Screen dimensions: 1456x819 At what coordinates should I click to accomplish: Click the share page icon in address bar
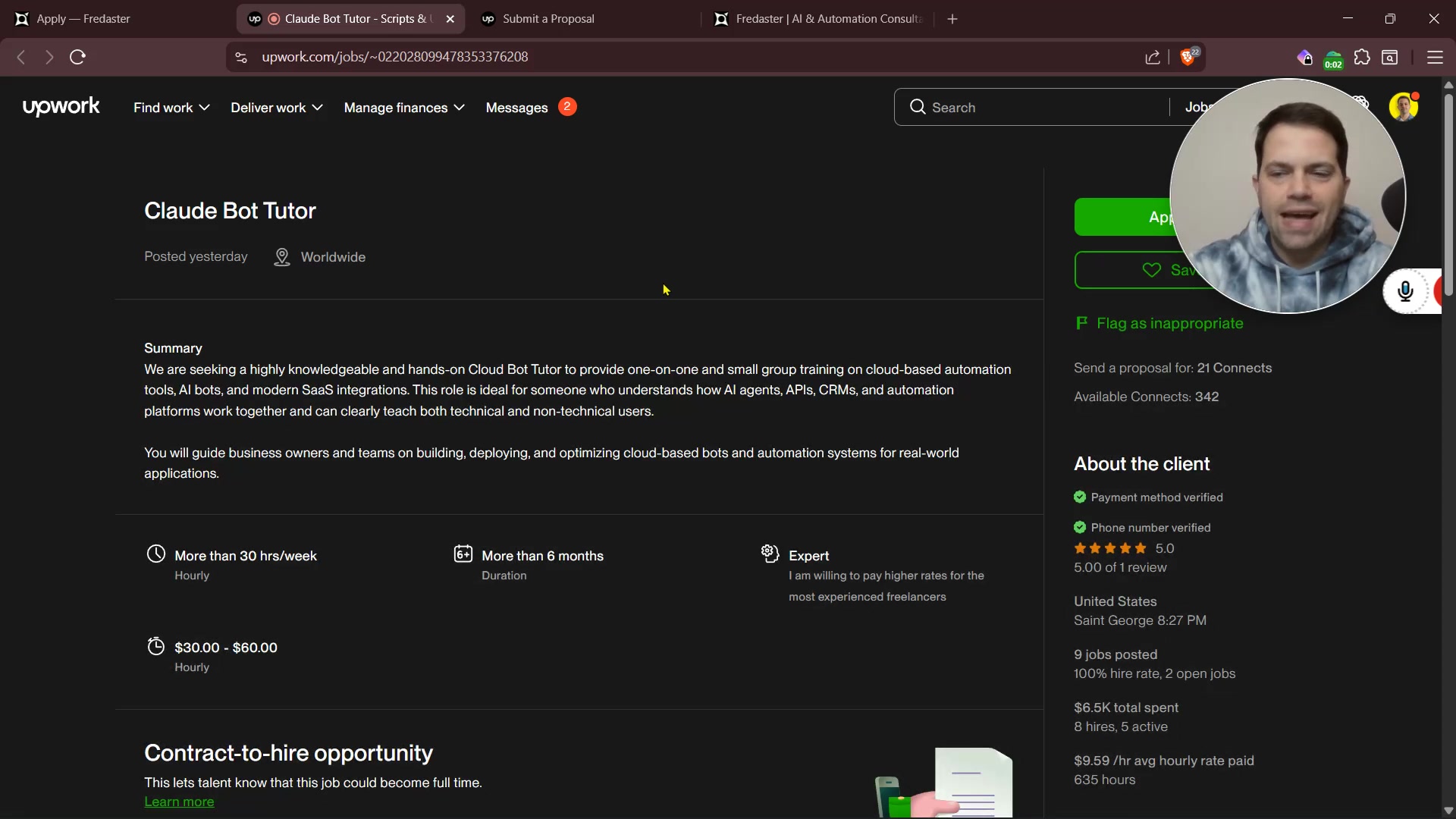[x=1153, y=58]
